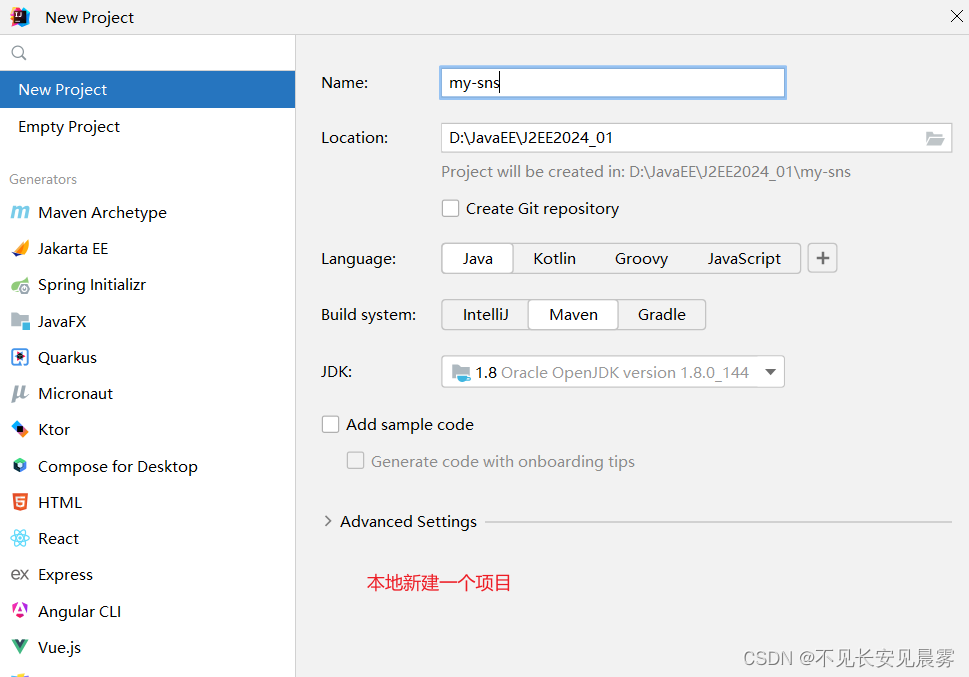Open the JDK version dropdown arrow
Image resolution: width=969 pixels, height=677 pixels.
pos(770,372)
